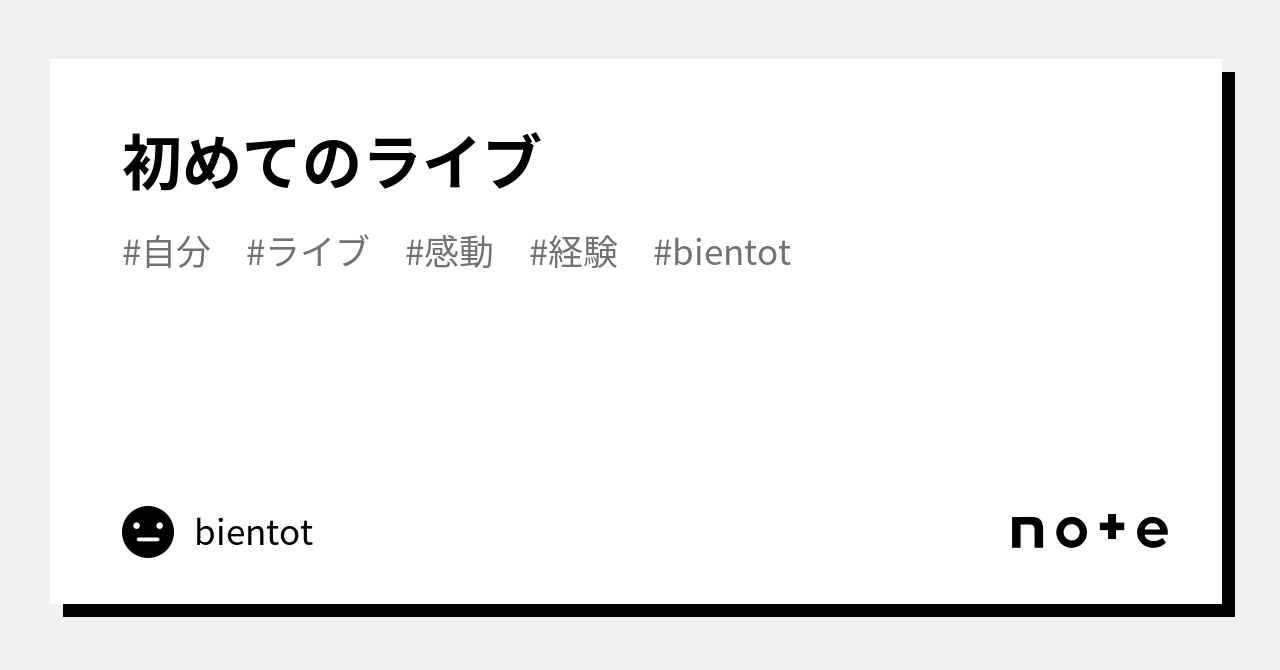The height and width of the screenshot is (670, 1280).
Task: Click the letter n in the note logo
Action: click(1027, 532)
